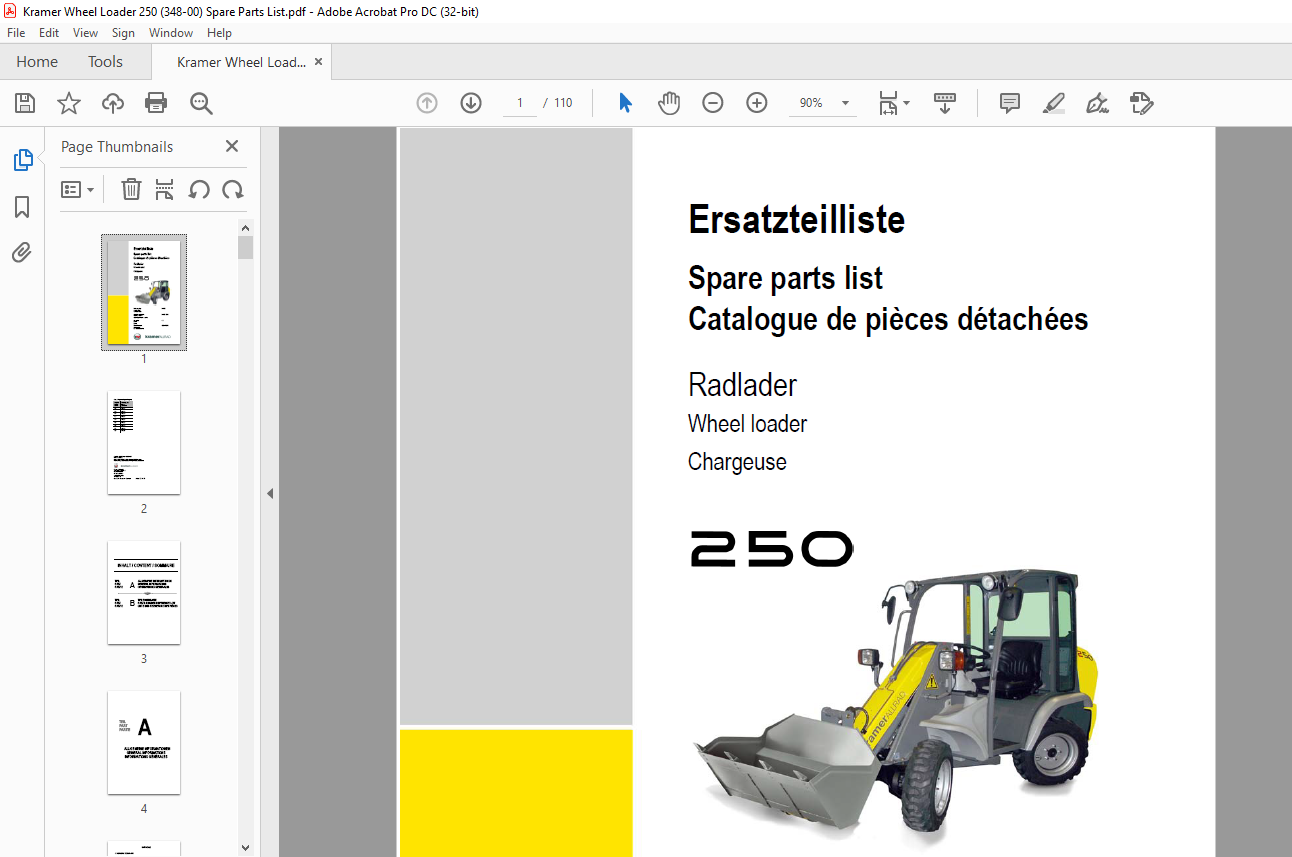
Task: Select the Highlight text pen tool
Action: point(1053,103)
